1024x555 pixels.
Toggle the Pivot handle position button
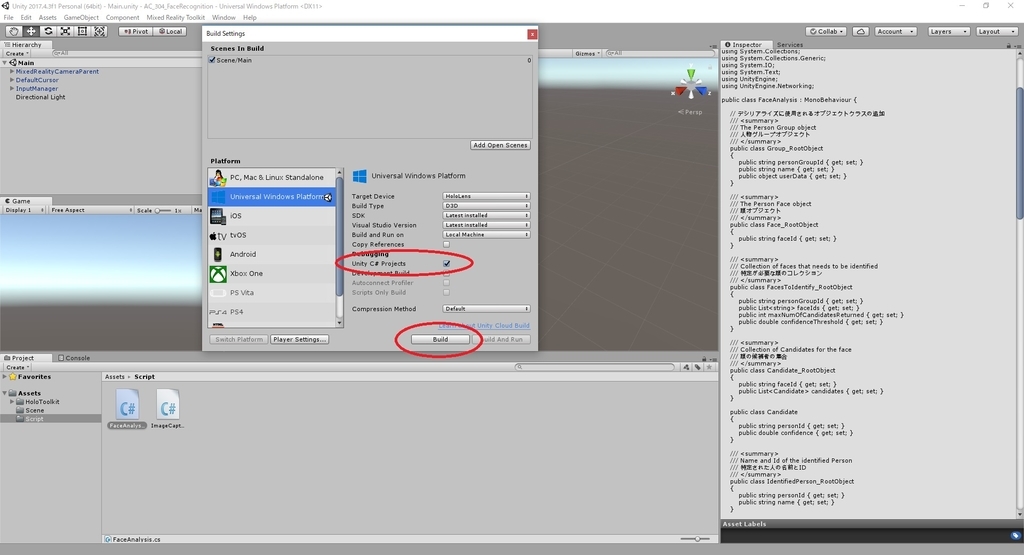(x=136, y=31)
